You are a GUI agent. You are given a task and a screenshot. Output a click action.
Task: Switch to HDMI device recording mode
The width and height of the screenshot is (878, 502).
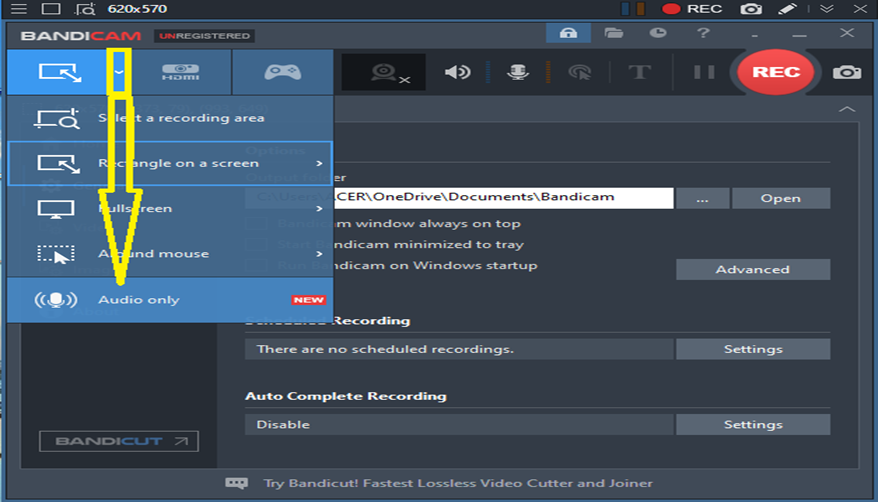coord(180,72)
